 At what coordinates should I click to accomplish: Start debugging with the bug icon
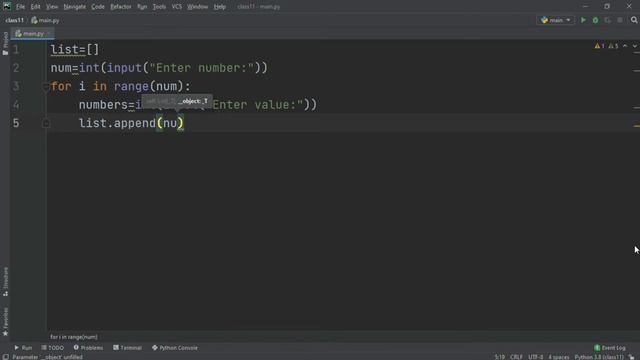596,20
